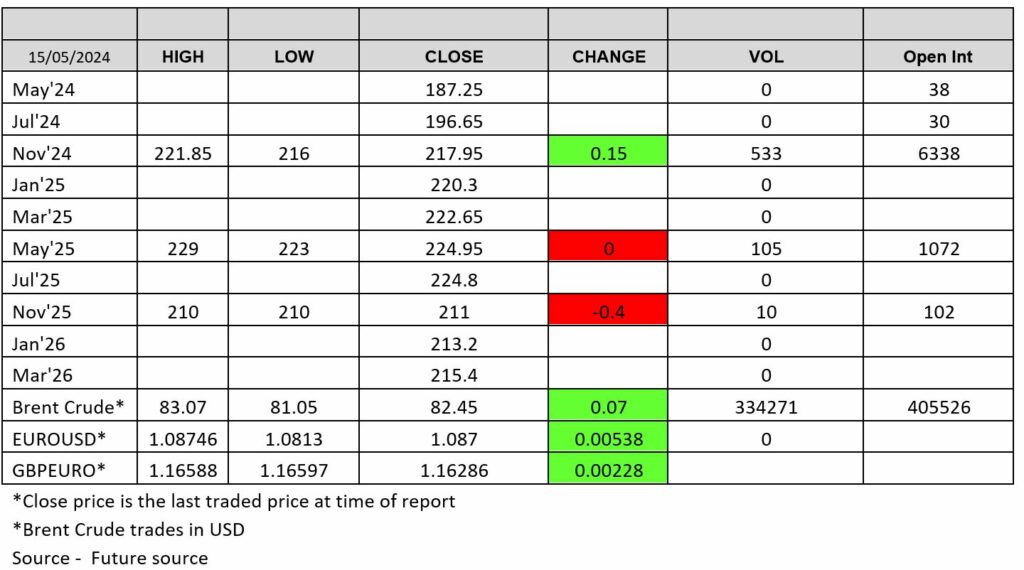Select the HIGH column header
The height and width of the screenshot is (570, 1024).
183,57
